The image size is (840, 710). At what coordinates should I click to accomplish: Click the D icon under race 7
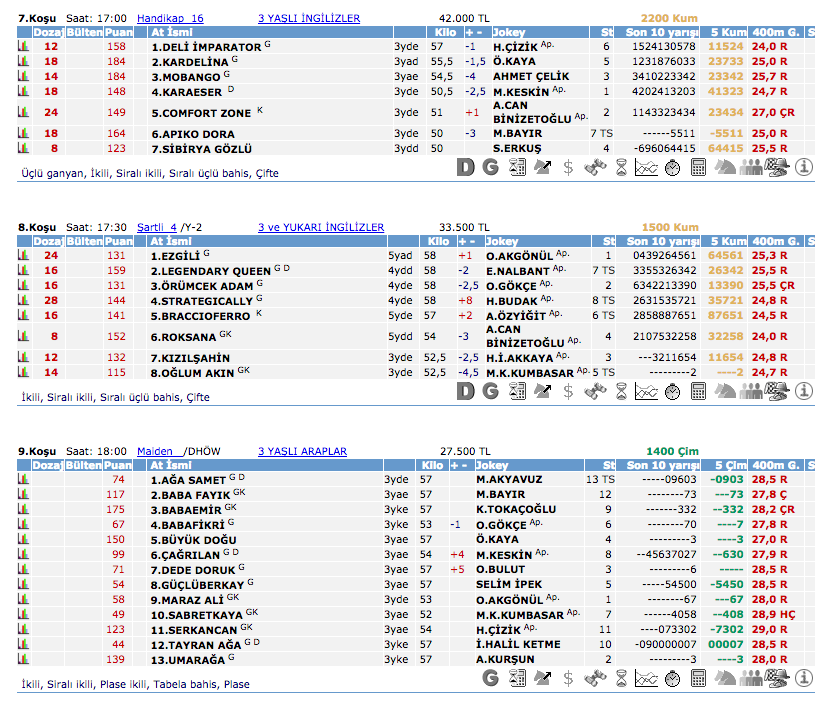click(x=465, y=167)
